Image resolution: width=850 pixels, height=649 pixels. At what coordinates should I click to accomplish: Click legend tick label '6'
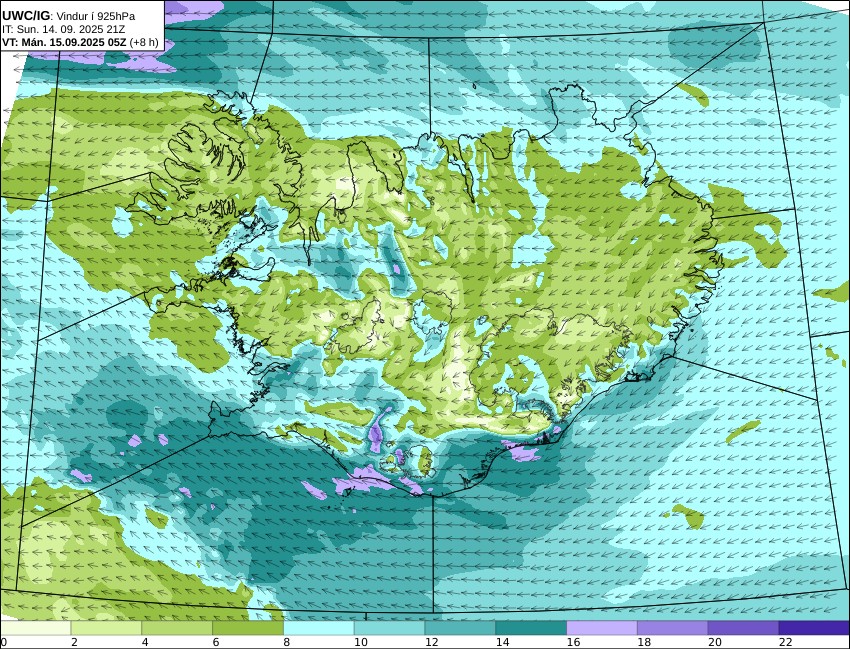pyautogui.click(x=216, y=642)
